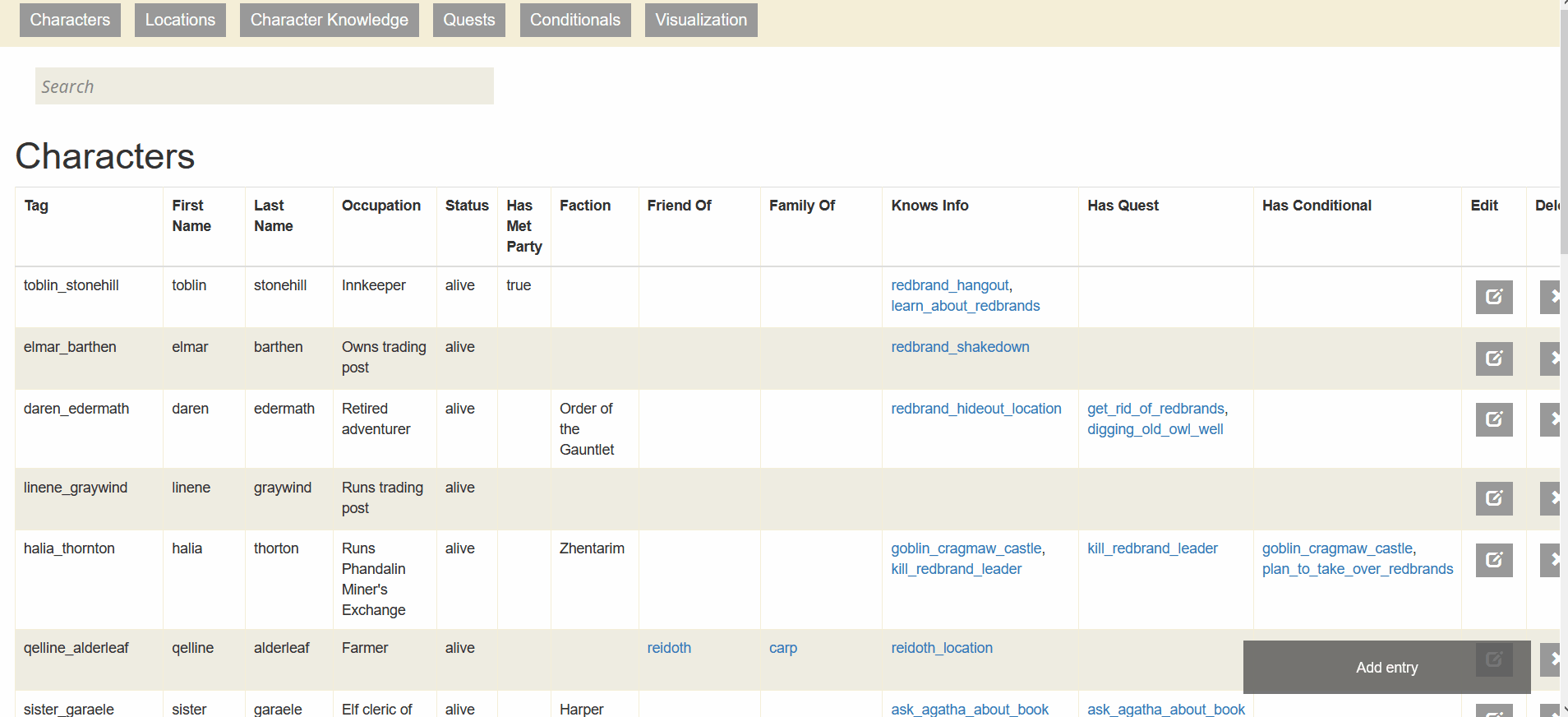The image size is (1568, 717).
Task: Follow the plan_to_take_over_redbrands conditional link
Action: coord(1358,569)
